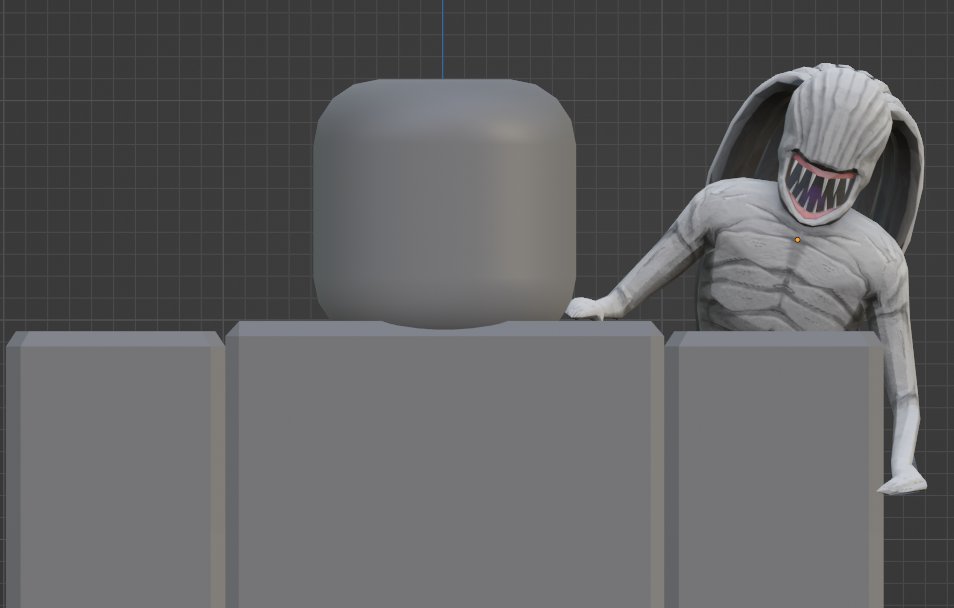Screen dimensions: 954x608
Task: Click the top edge of the right arm block
Action: (780, 340)
